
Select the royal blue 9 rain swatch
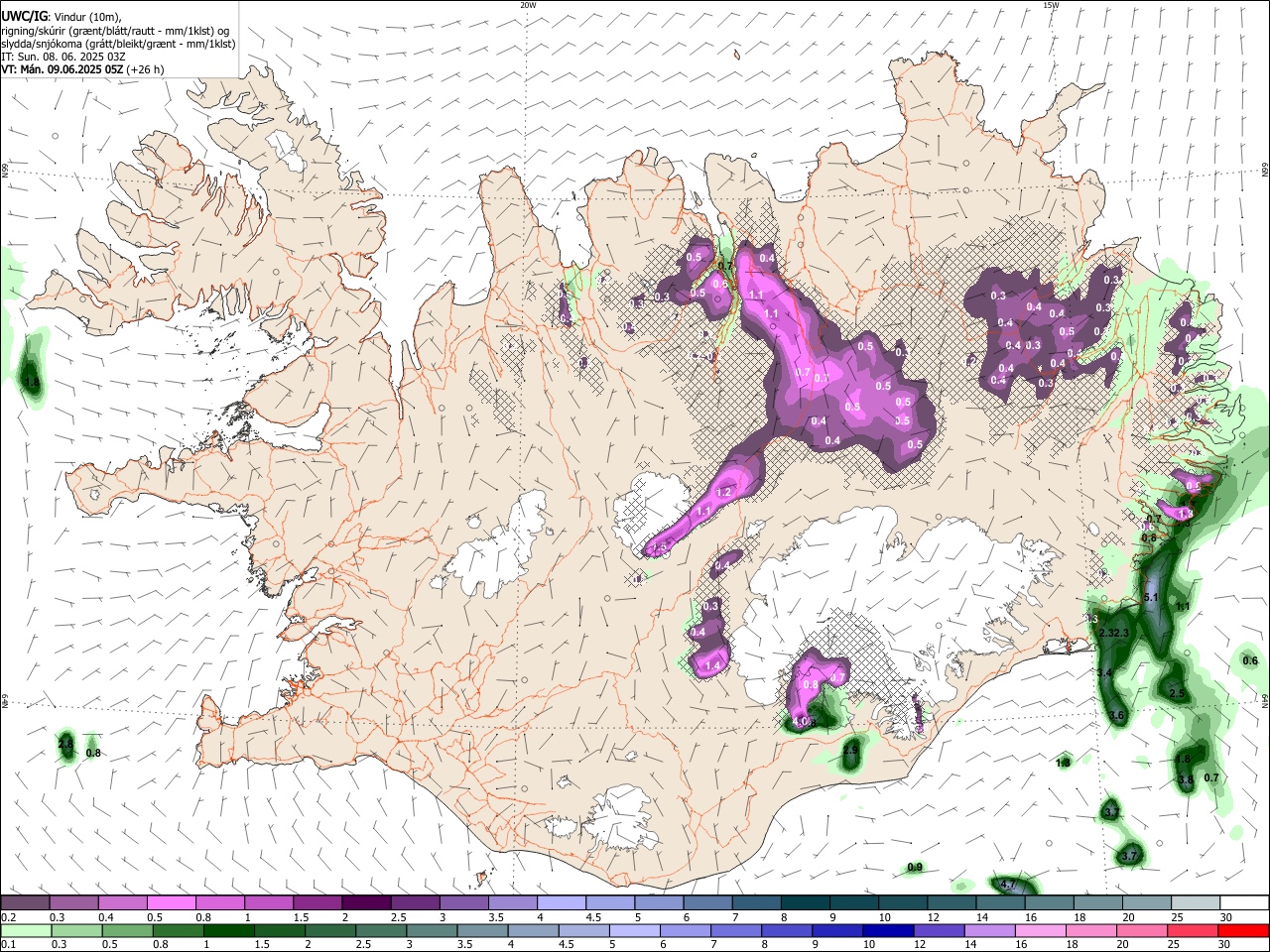click(x=837, y=930)
